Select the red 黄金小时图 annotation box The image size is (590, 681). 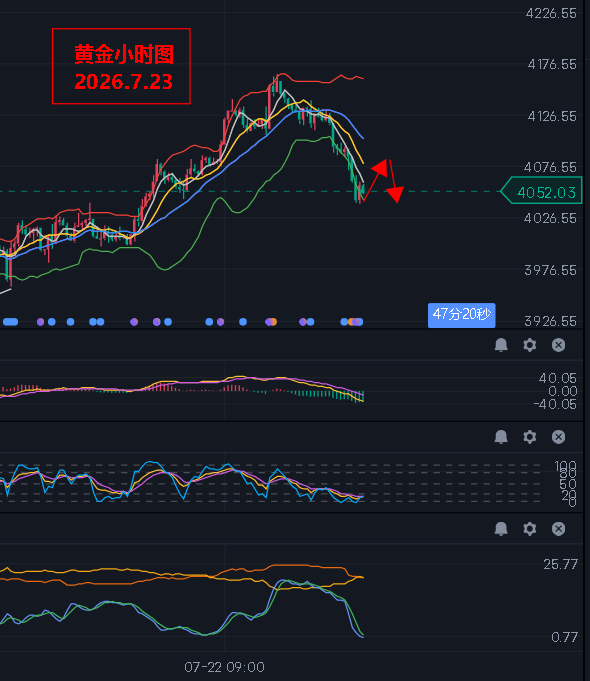[121, 66]
